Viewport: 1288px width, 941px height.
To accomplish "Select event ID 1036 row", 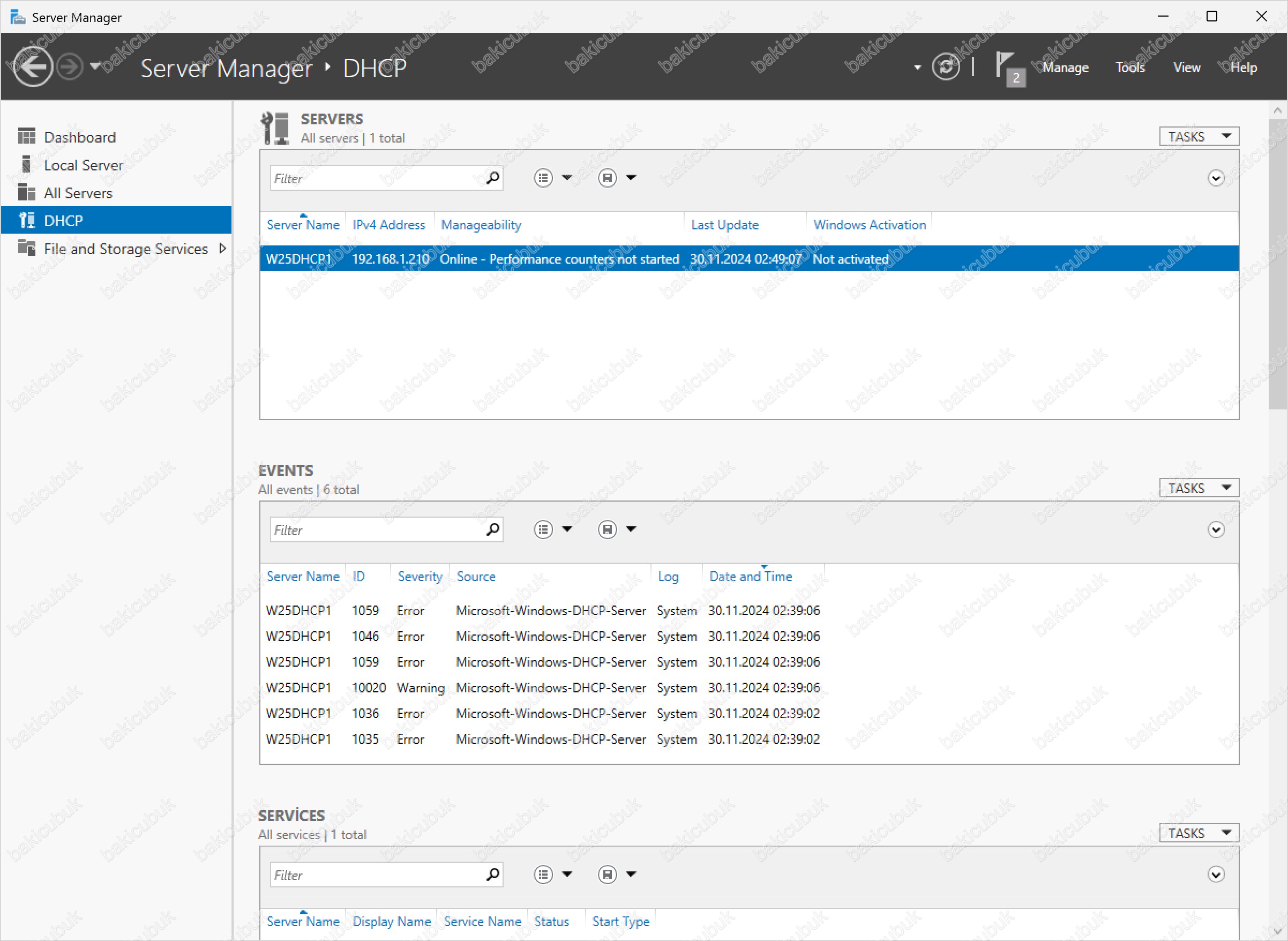I will coord(750,713).
